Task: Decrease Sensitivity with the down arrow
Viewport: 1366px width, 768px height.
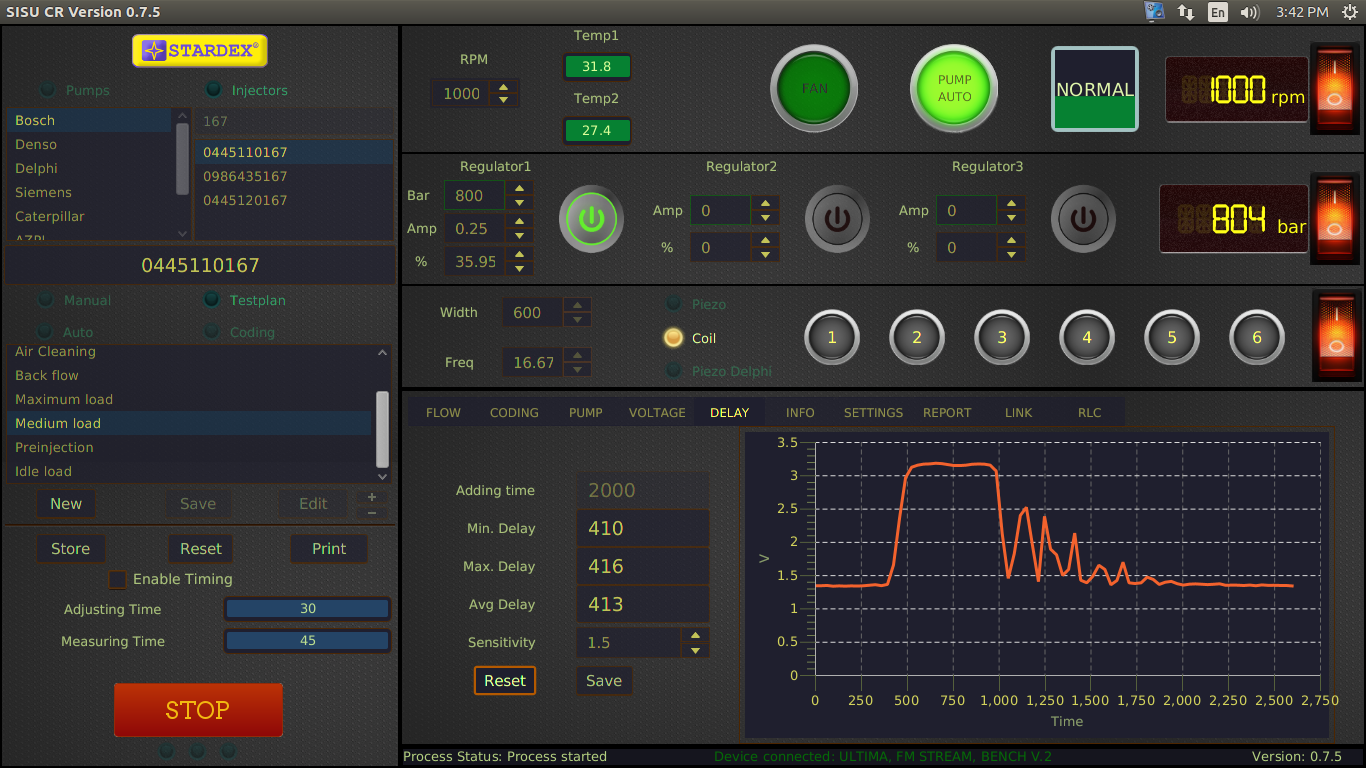Action: coord(696,650)
